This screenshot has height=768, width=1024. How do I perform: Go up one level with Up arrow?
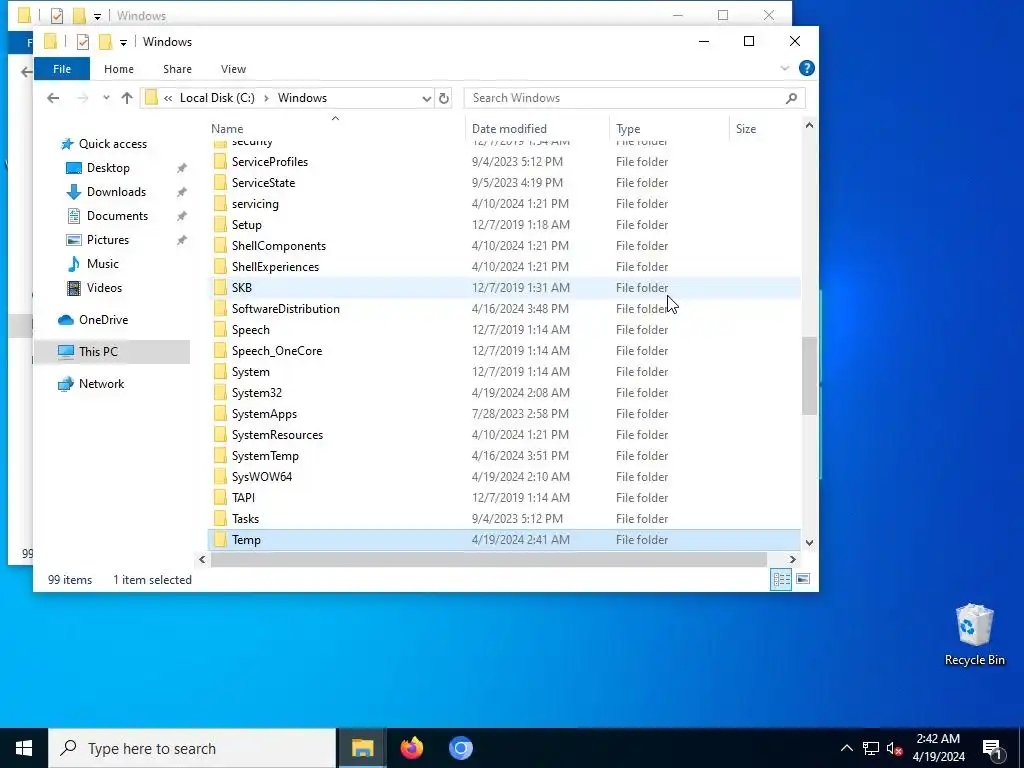pos(127,98)
